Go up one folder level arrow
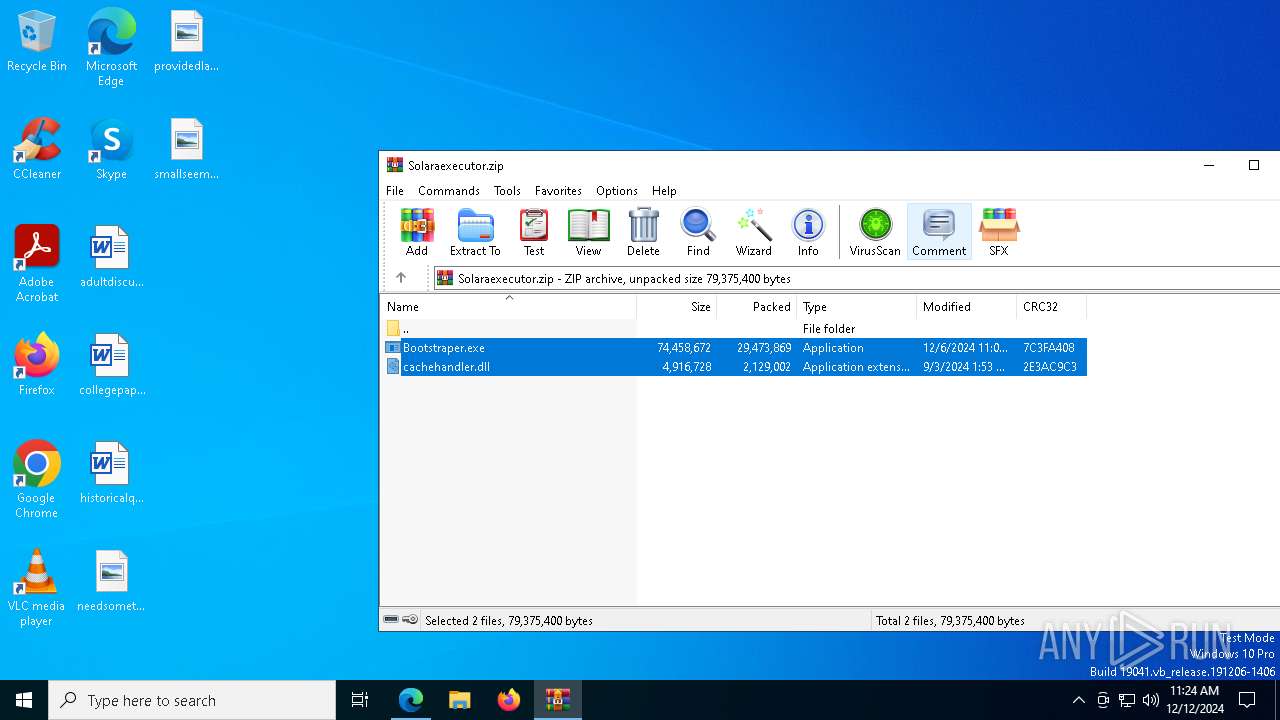 pos(401,278)
